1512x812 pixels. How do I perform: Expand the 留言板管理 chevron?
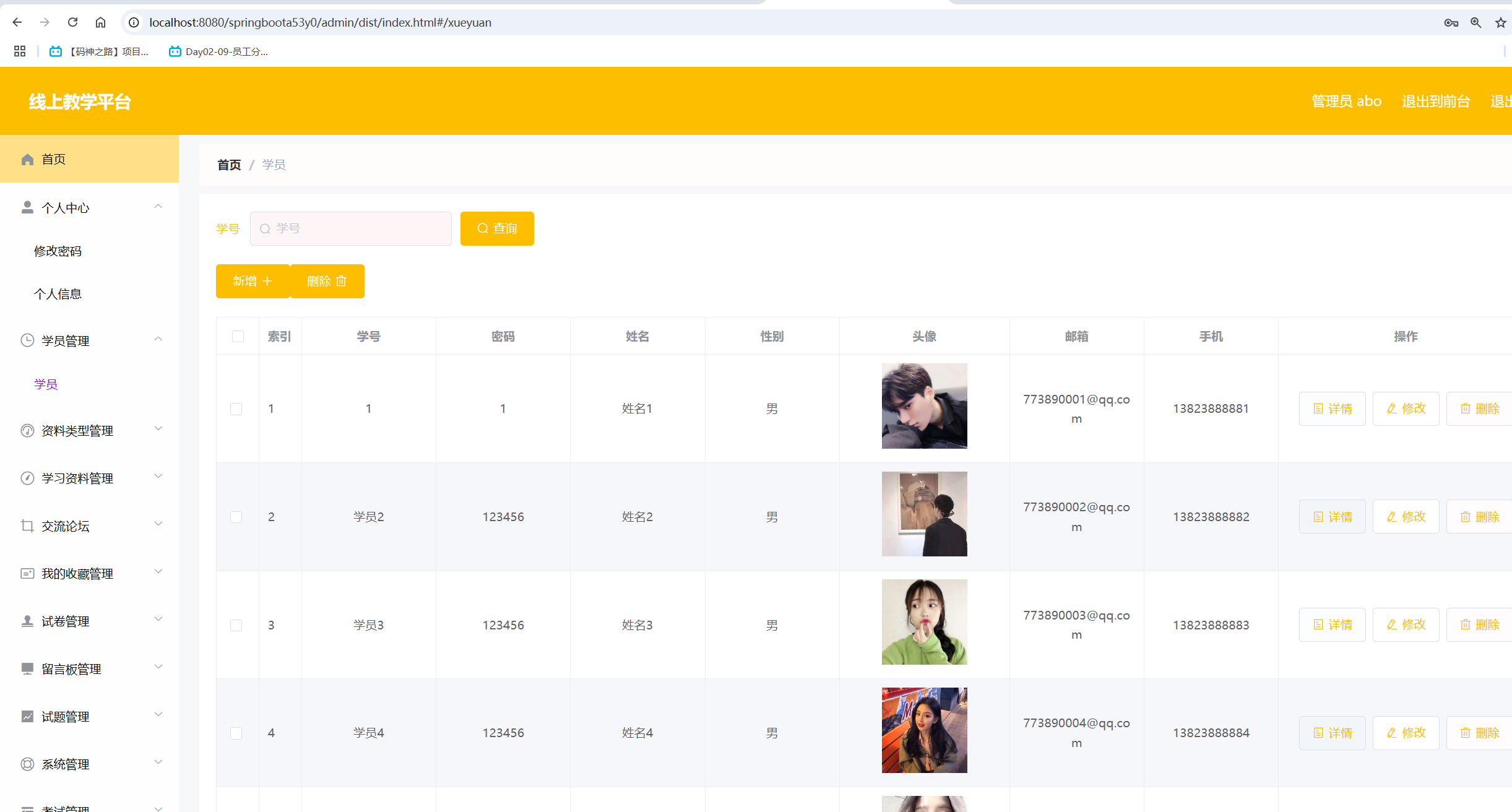pos(158,667)
